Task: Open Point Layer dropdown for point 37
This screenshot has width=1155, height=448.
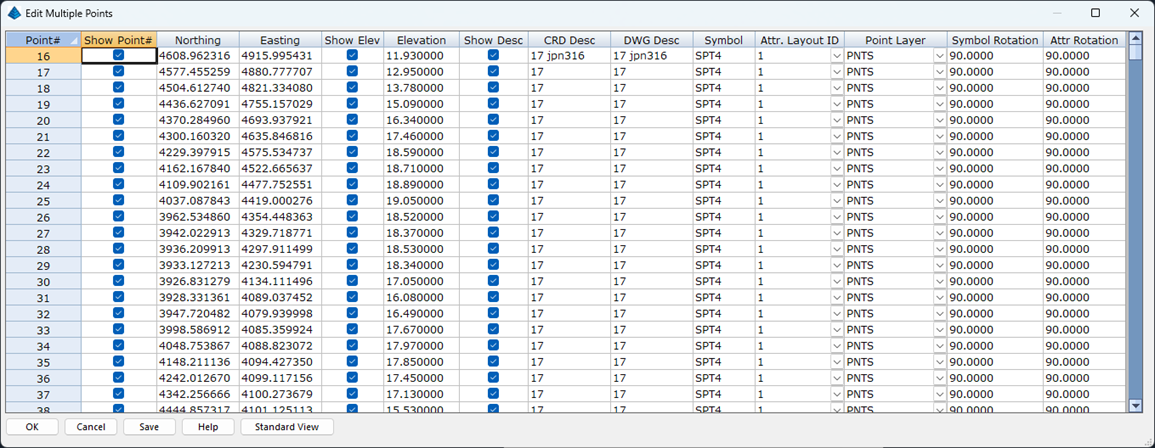Action: click(x=939, y=394)
